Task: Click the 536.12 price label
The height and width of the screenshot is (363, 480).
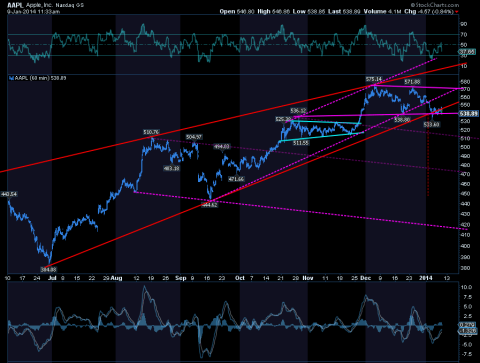Action: [x=298, y=111]
